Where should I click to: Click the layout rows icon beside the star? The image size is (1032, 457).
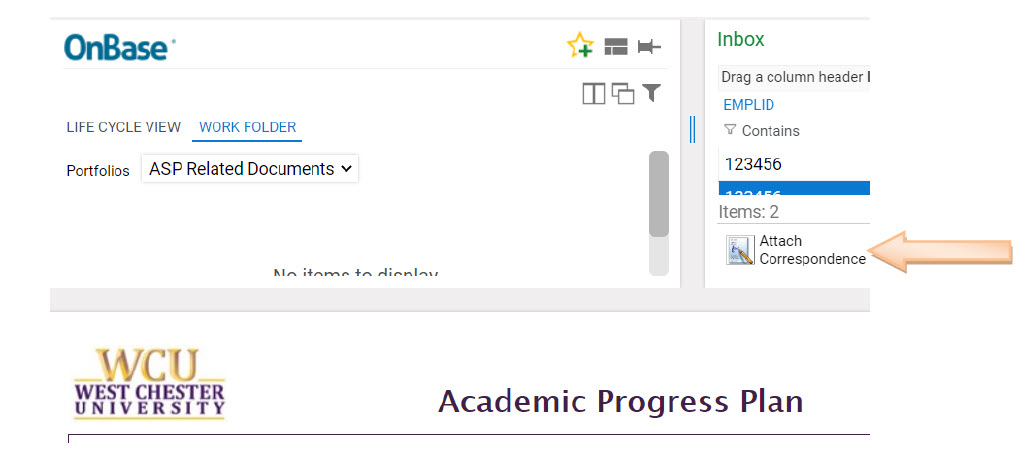(616, 46)
